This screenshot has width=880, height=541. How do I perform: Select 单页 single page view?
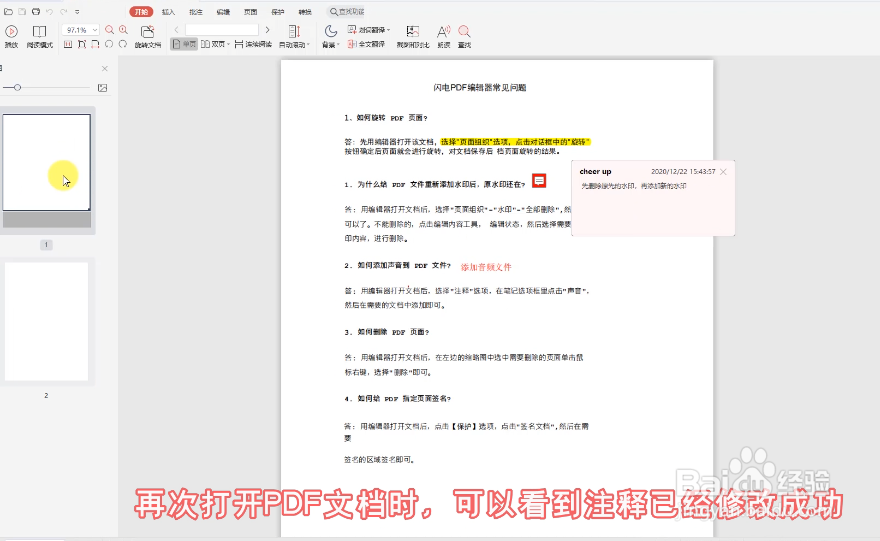click(184, 44)
